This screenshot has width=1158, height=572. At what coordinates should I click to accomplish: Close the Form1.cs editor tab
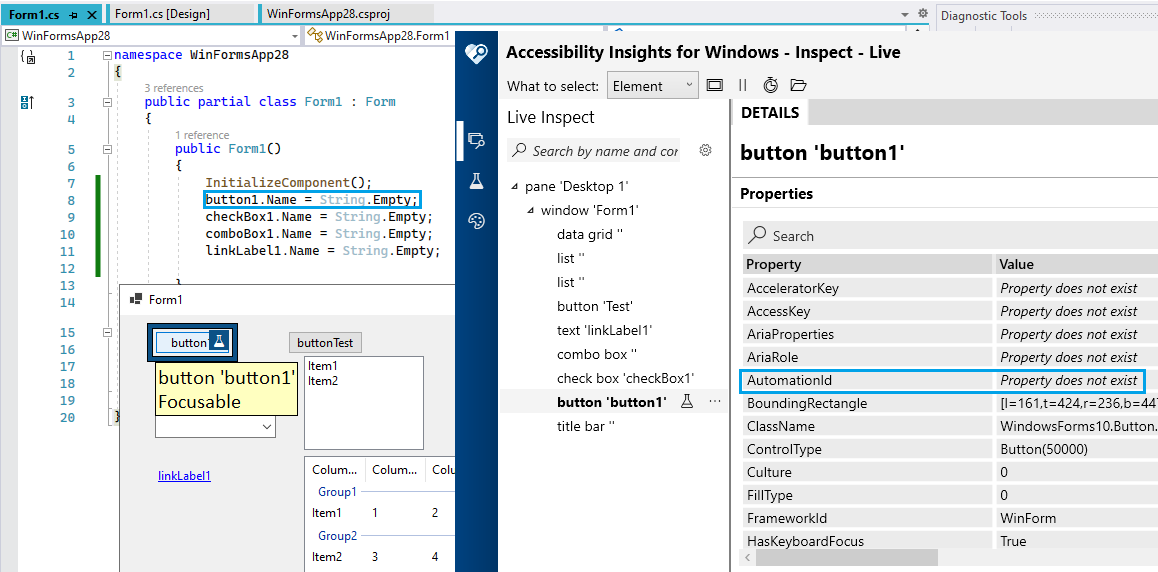[x=92, y=14]
